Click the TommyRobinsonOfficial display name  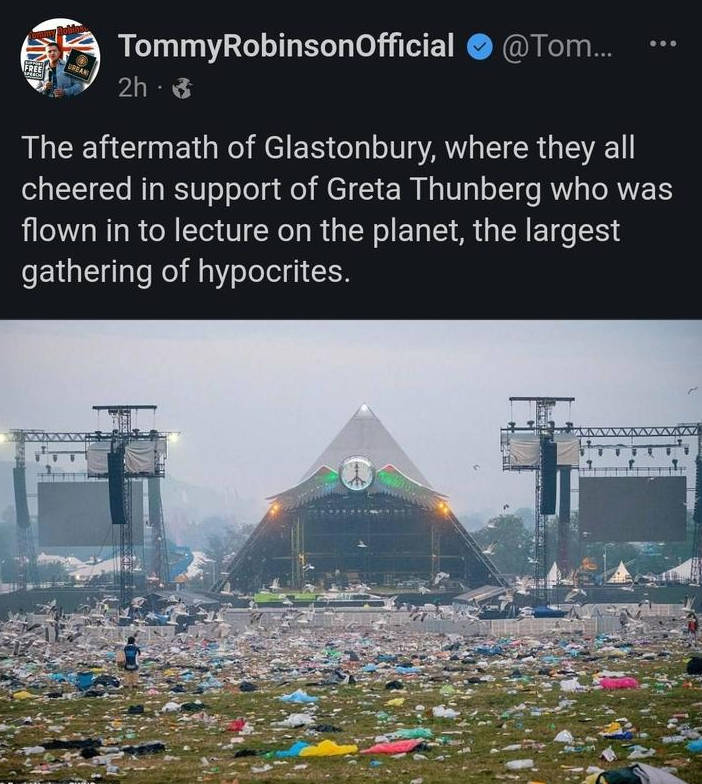point(286,46)
